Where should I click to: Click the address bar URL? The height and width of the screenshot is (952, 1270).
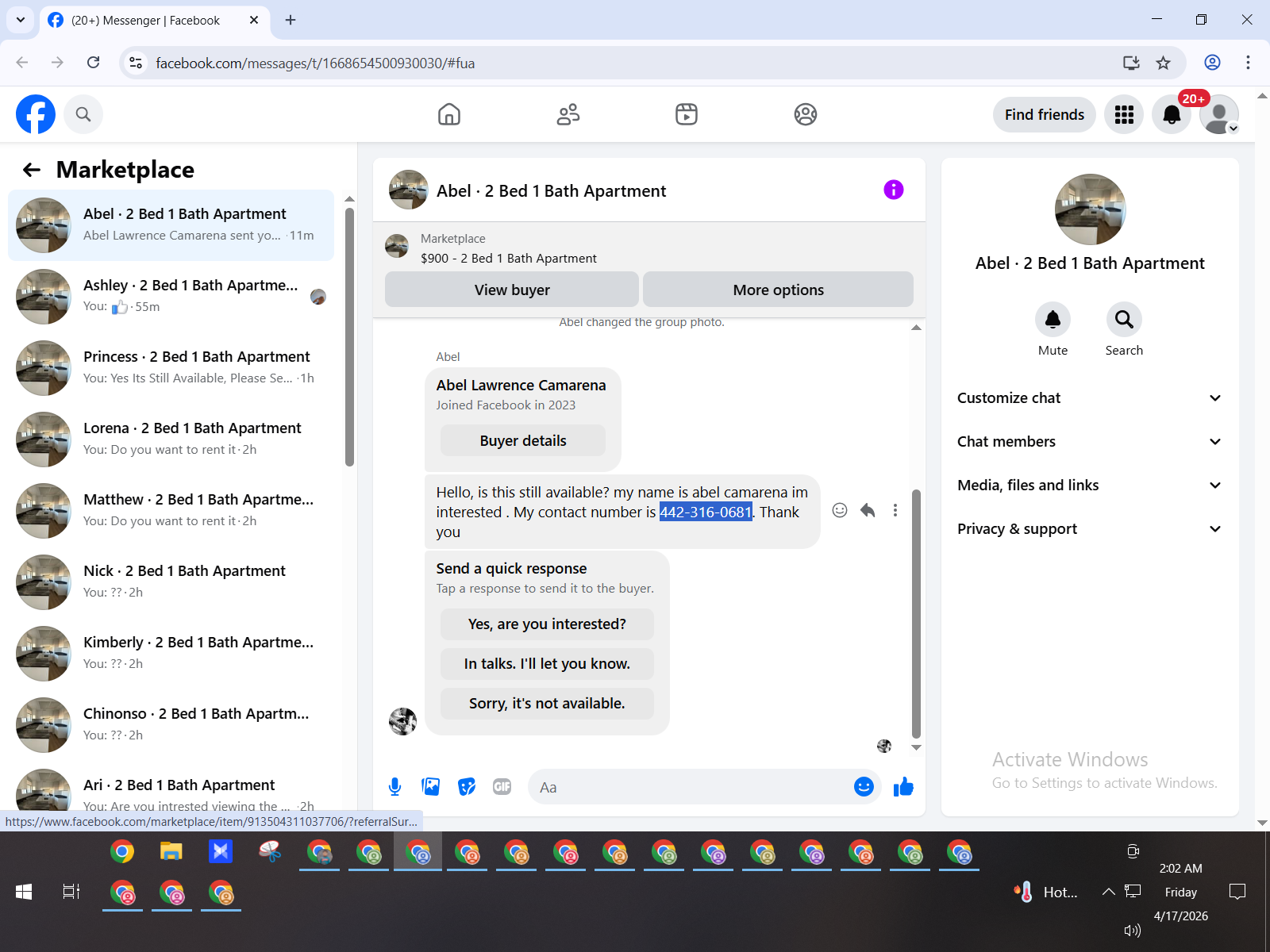coord(315,63)
